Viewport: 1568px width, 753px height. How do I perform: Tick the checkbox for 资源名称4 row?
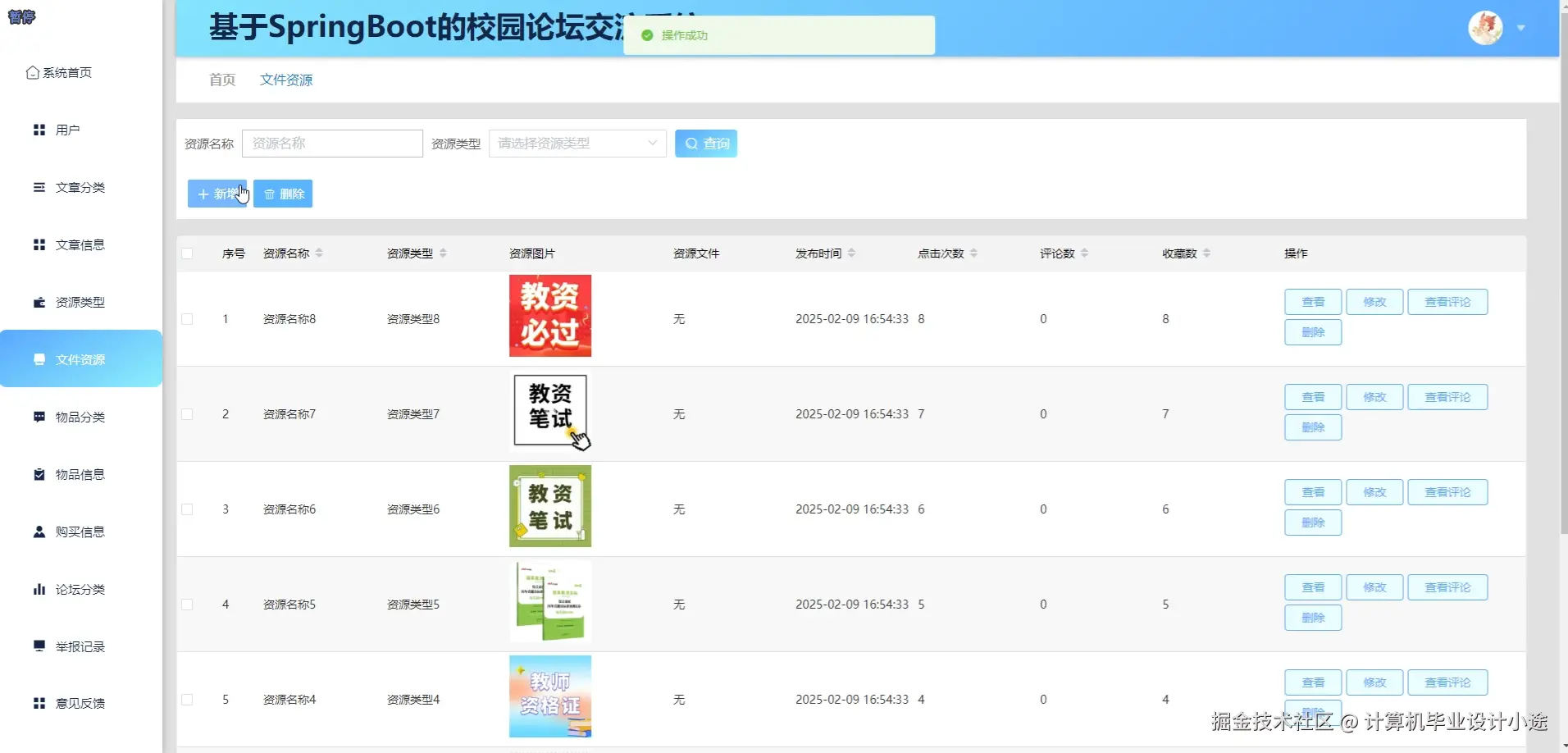click(187, 700)
